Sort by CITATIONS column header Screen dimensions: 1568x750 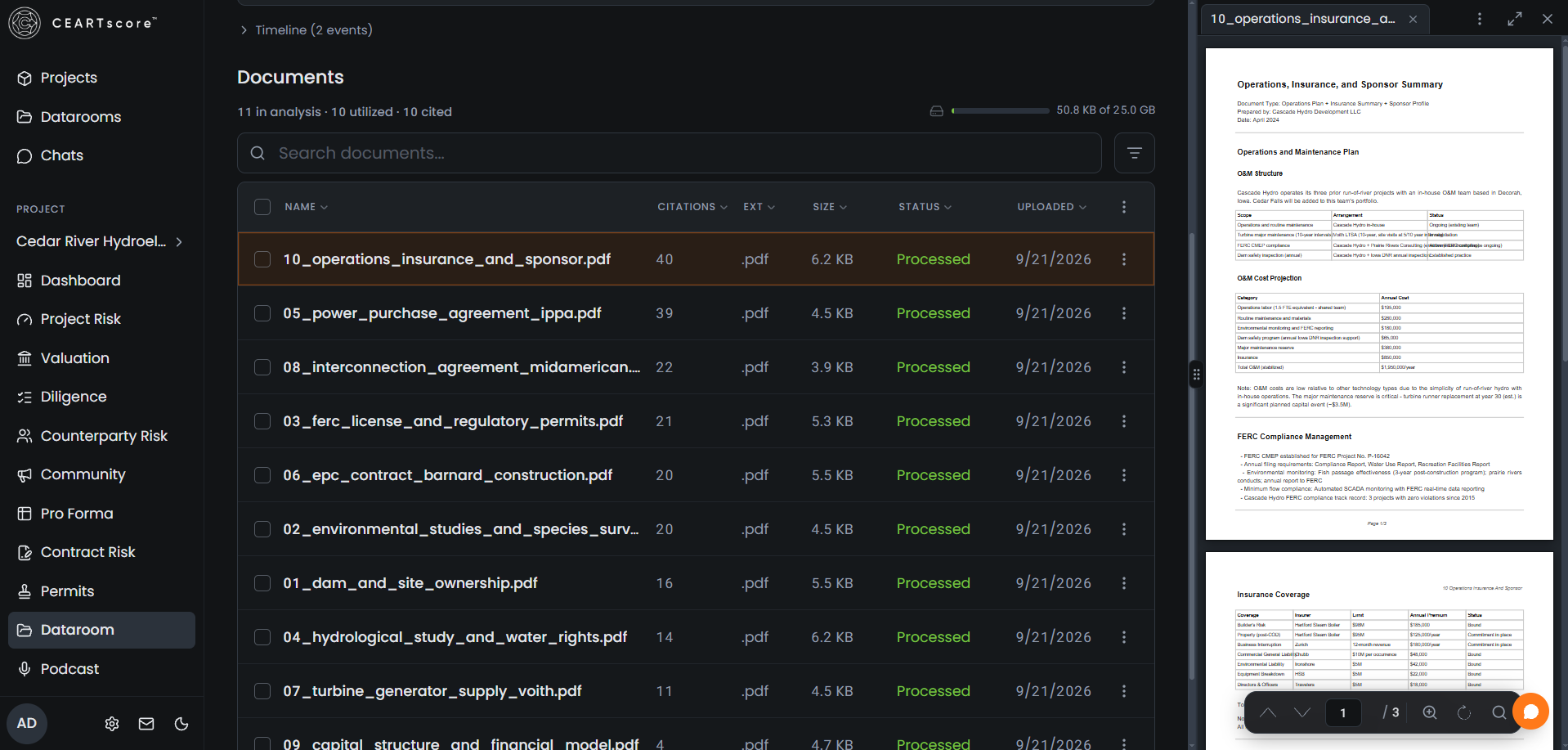[x=692, y=207]
